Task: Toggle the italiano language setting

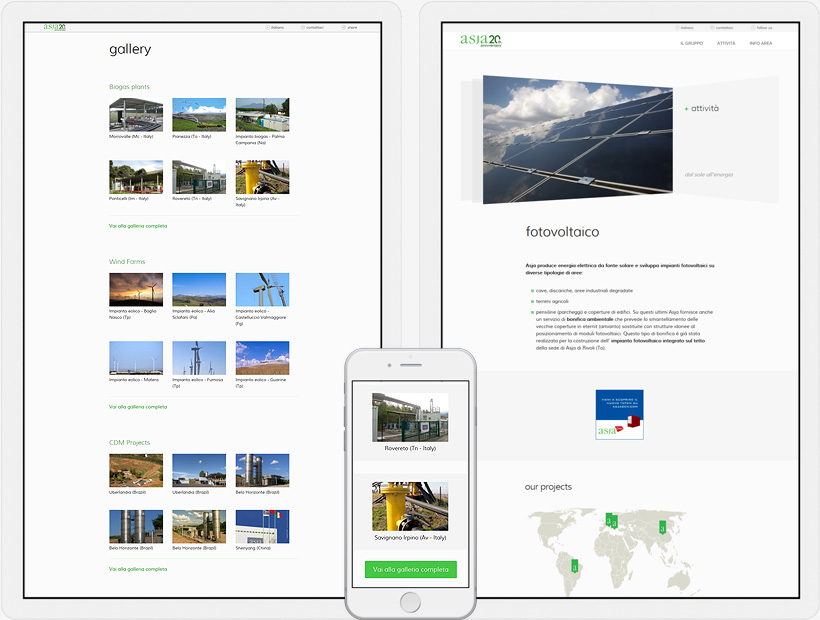Action: (x=686, y=28)
